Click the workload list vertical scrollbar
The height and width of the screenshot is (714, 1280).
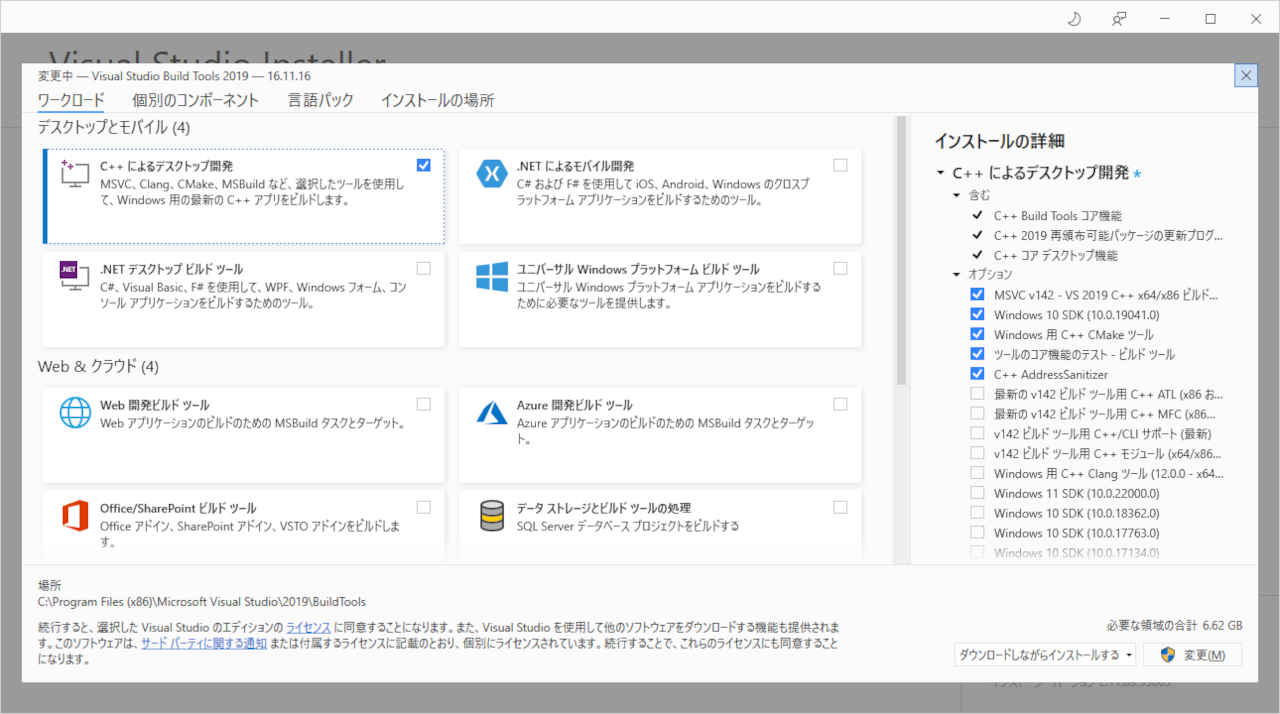[900, 250]
